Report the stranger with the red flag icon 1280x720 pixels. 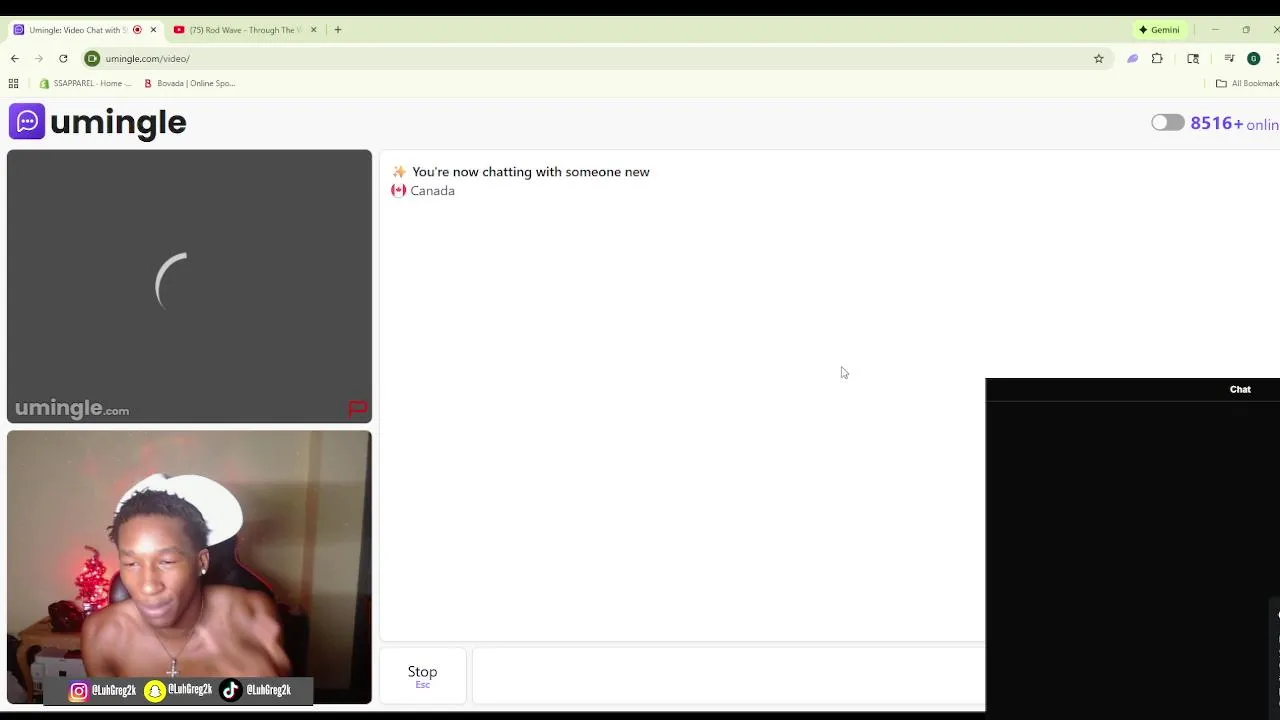click(357, 408)
